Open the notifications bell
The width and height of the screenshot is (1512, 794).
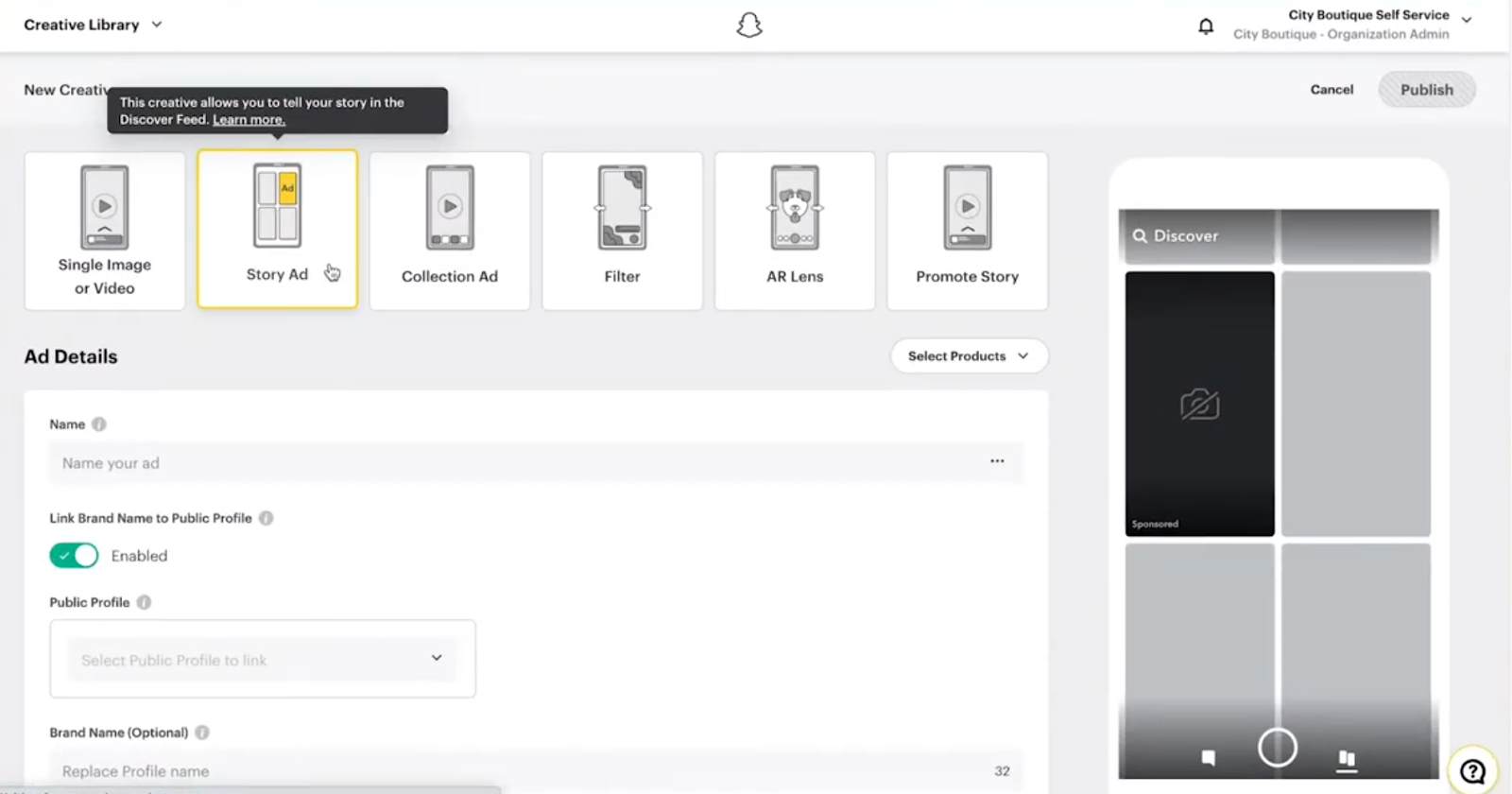tap(1206, 26)
